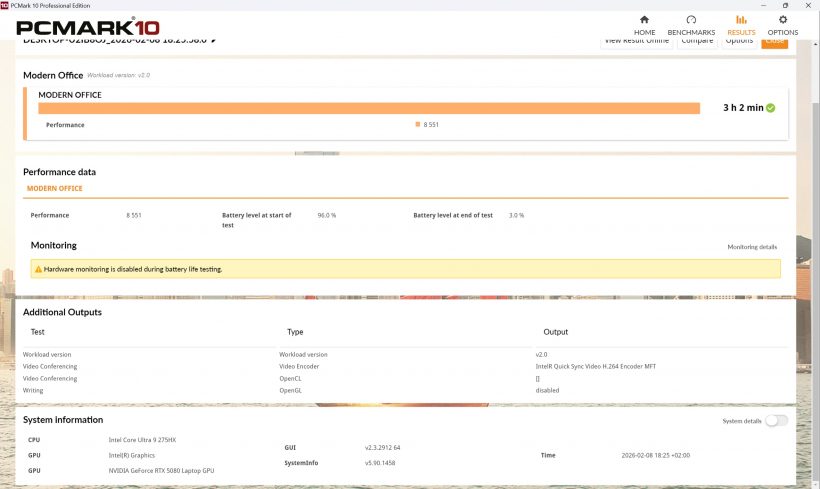
Task: Click the 'Type' column header
Action: pyautogui.click(x=295, y=332)
